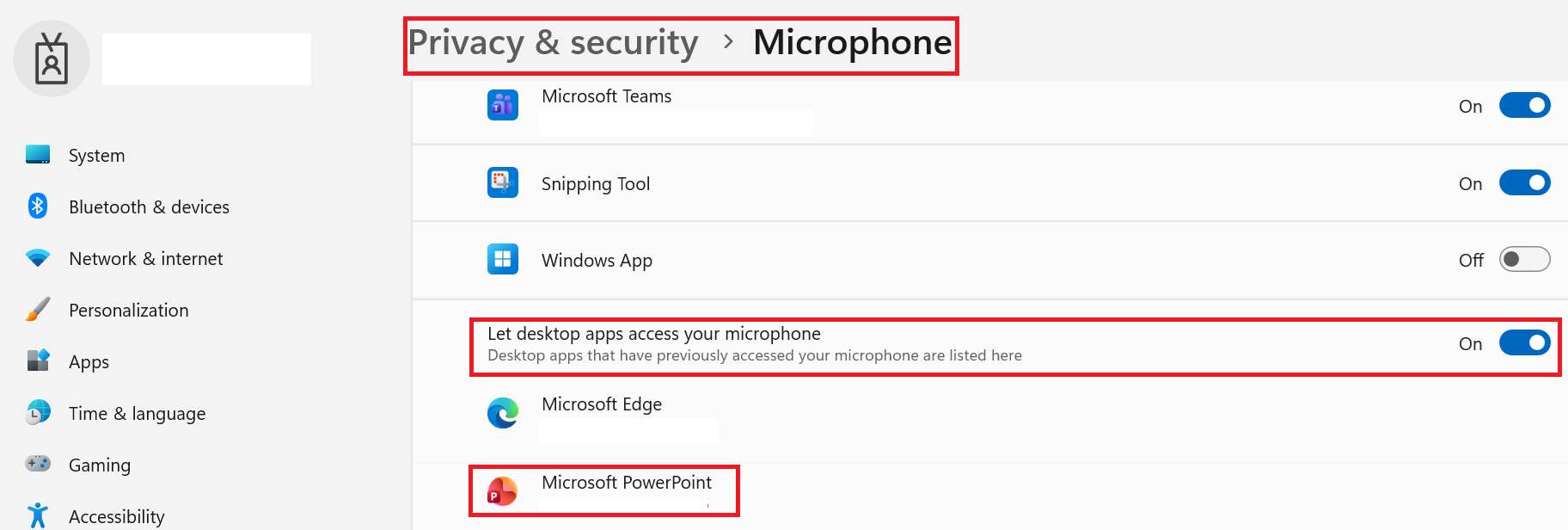Toggle desktop apps microphone access off
This screenshot has width=1568, height=530.
click(x=1524, y=342)
